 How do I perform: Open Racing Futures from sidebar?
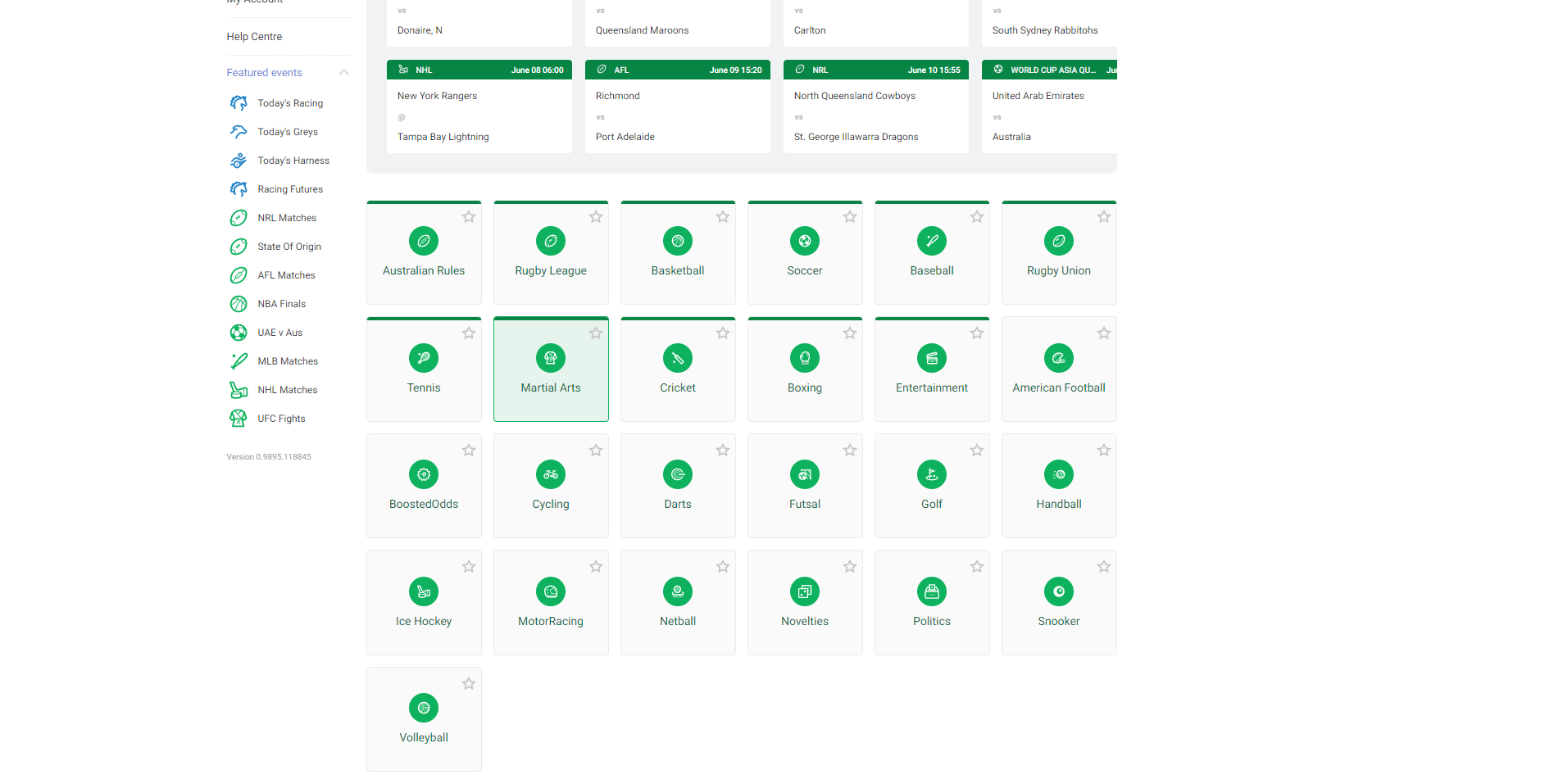pyautogui.click(x=289, y=189)
